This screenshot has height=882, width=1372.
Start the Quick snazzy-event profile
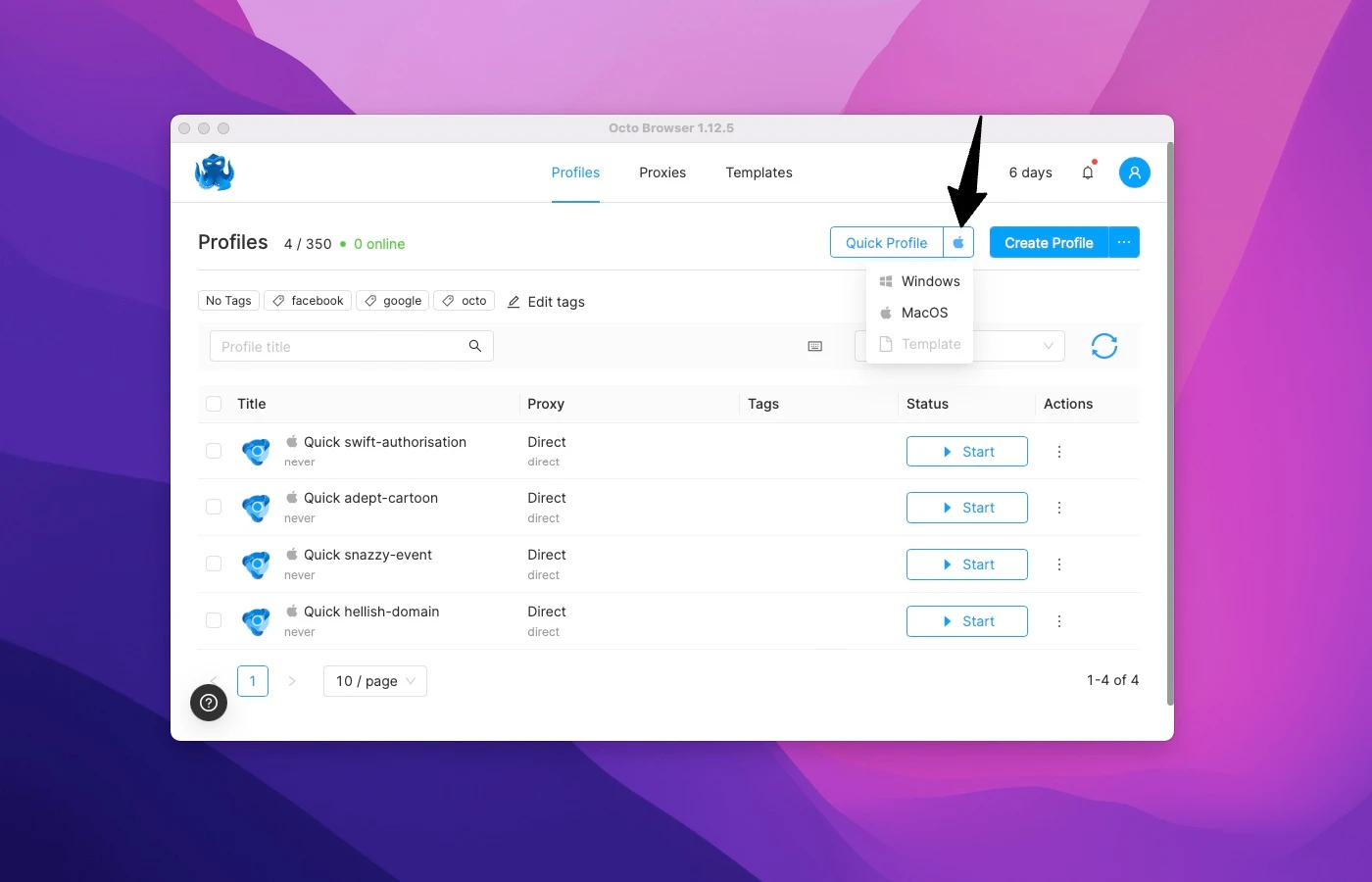pyautogui.click(x=966, y=563)
